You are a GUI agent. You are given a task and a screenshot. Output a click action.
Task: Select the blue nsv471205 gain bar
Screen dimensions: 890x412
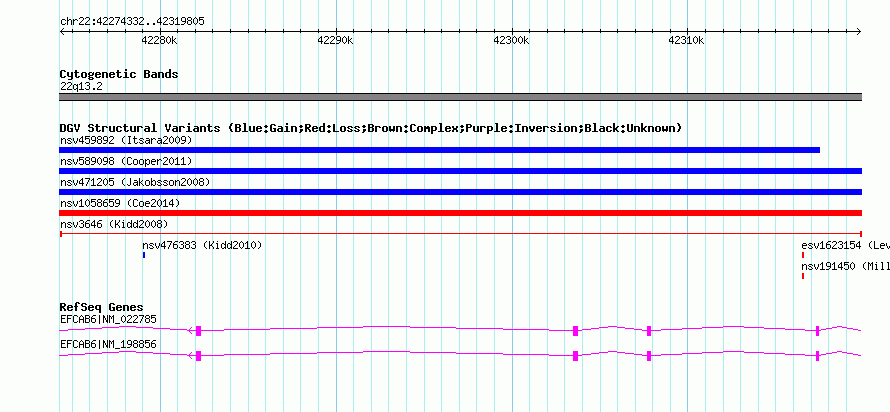coord(460,192)
